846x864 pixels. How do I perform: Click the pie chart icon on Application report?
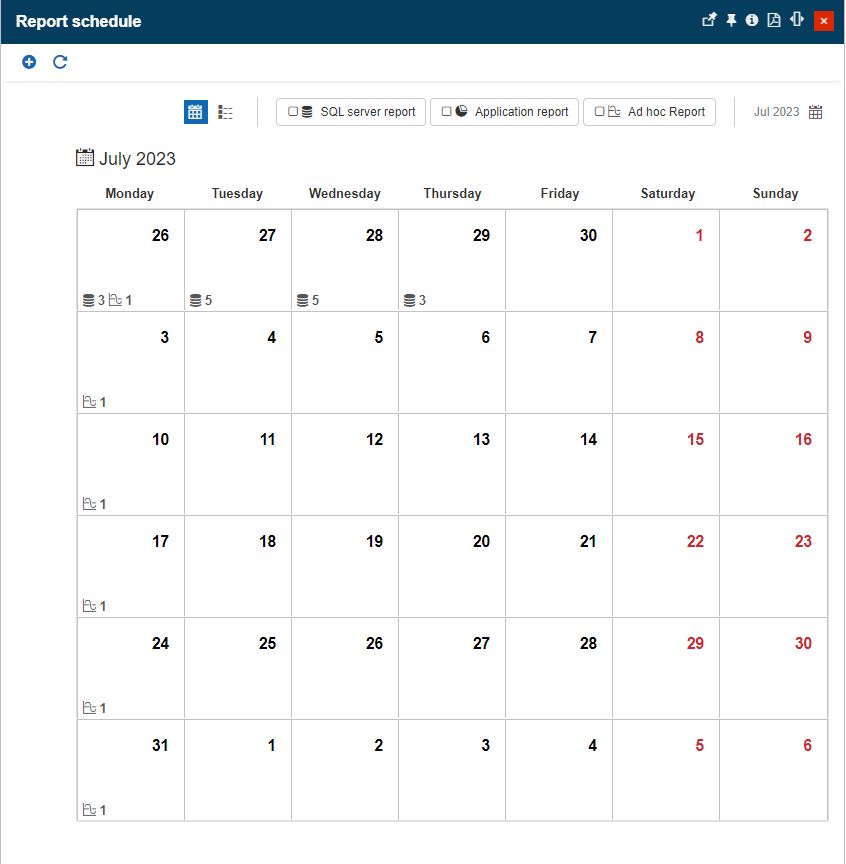(x=461, y=112)
